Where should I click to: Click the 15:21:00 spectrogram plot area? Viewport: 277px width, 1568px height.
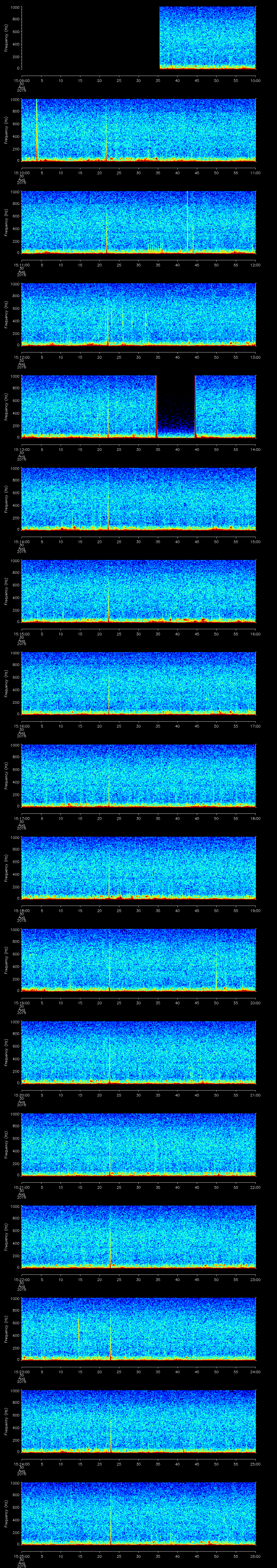coord(138,1144)
